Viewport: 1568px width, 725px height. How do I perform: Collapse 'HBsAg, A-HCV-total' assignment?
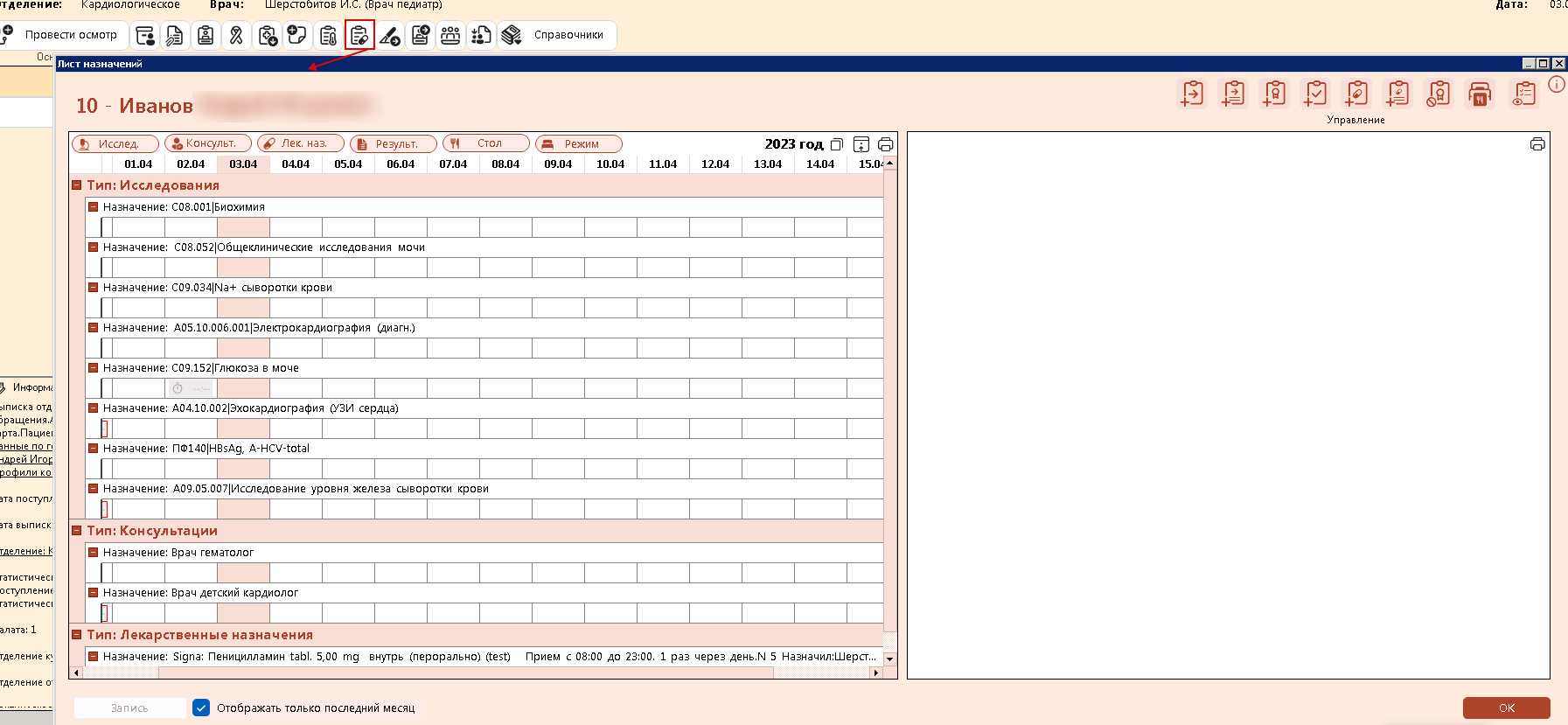[93, 449]
